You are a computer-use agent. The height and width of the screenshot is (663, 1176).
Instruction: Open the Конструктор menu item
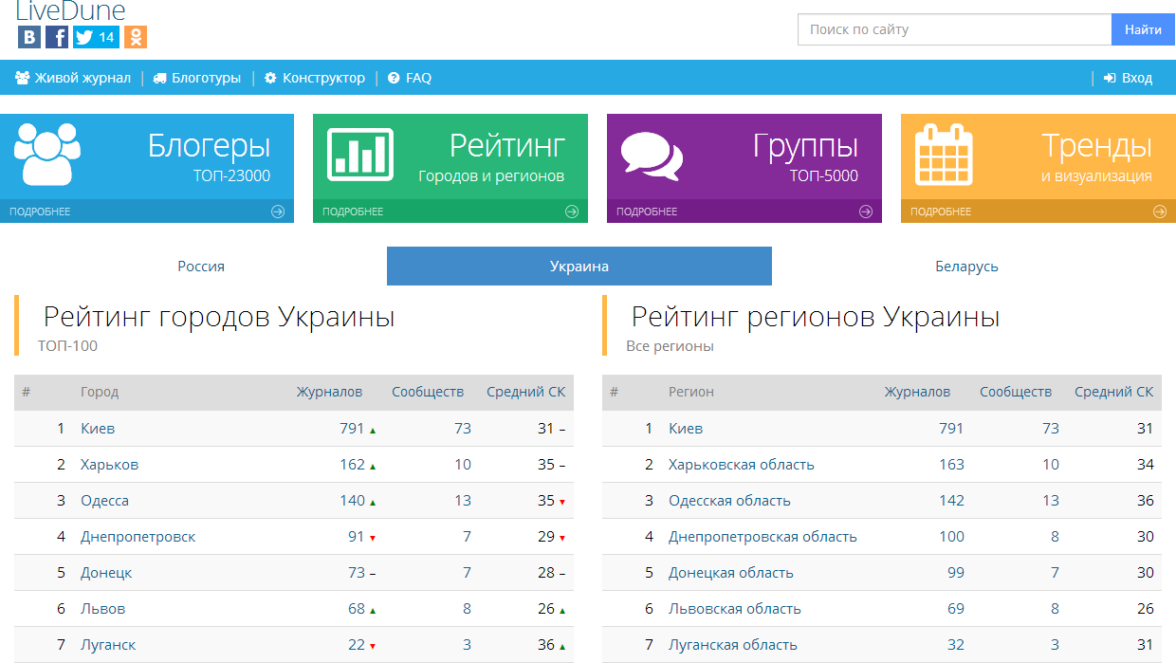tap(315, 78)
